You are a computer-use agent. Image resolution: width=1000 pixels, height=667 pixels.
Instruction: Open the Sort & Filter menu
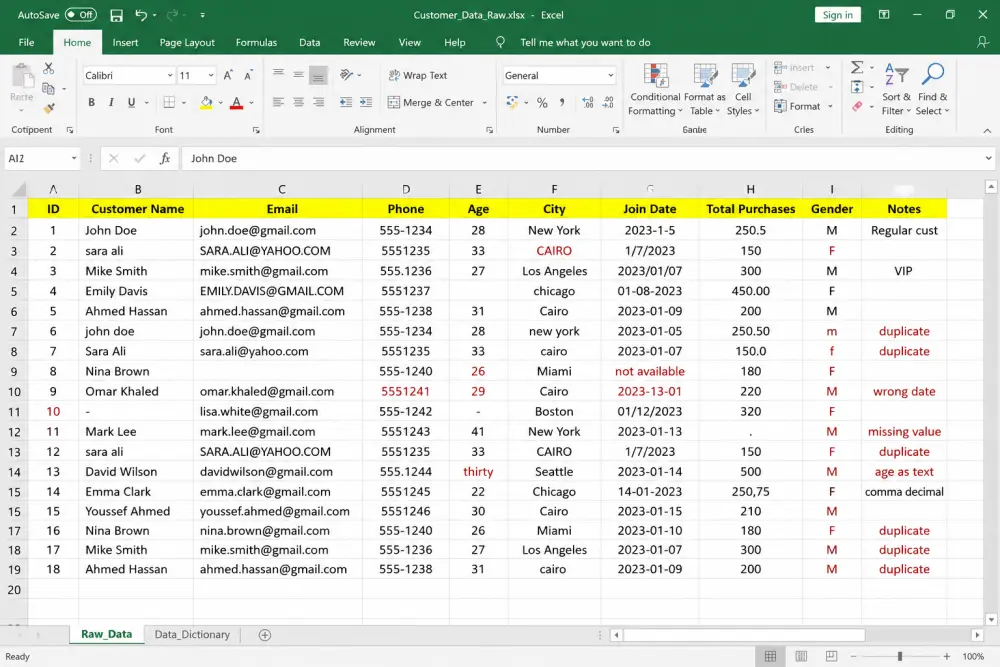click(x=896, y=90)
